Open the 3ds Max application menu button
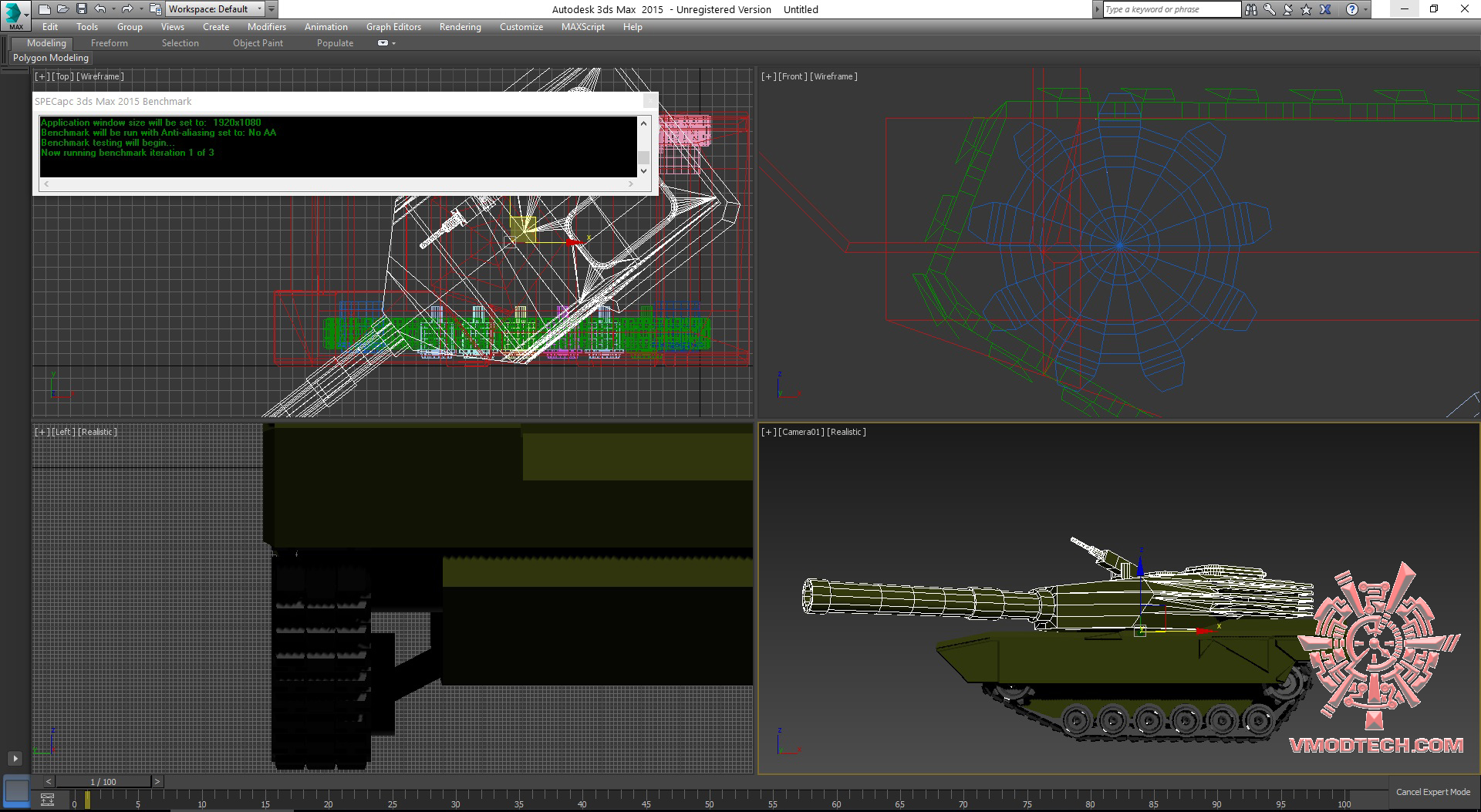 pyautogui.click(x=14, y=15)
